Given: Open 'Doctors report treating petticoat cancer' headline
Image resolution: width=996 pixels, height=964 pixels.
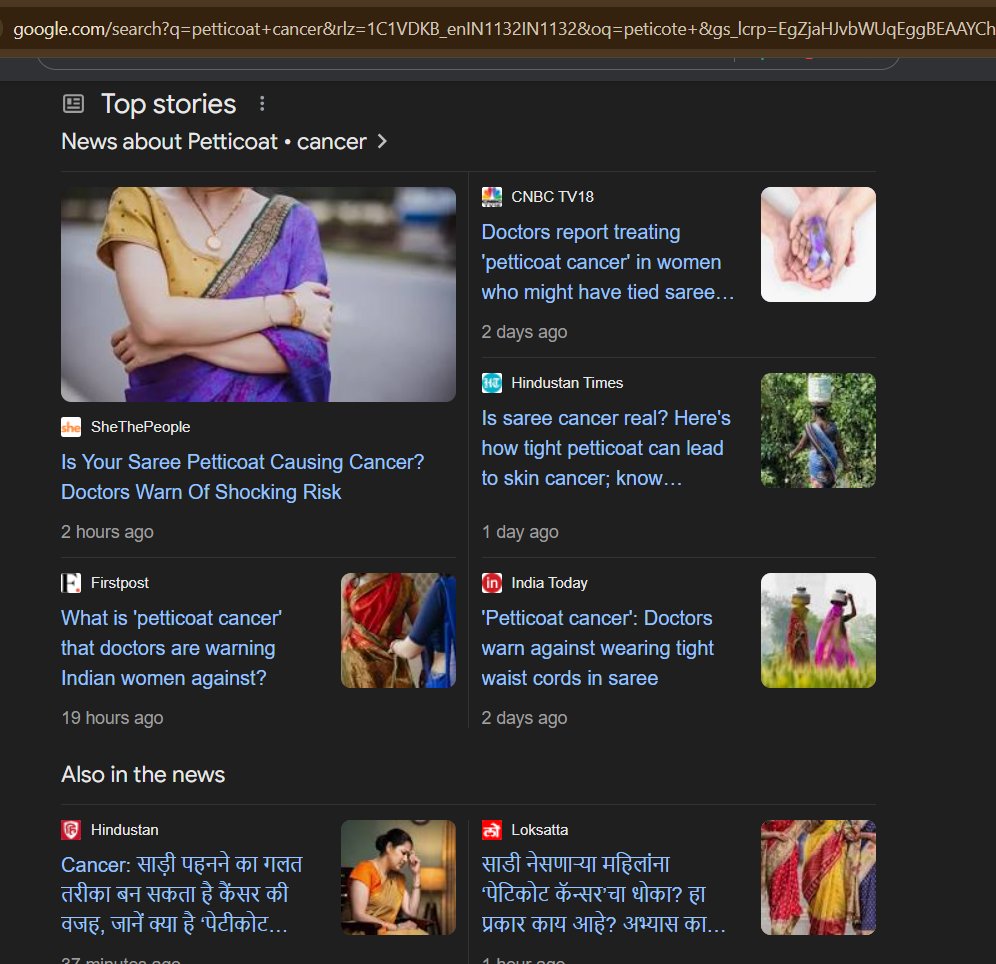Looking at the screenshot, I should [607, 262].
